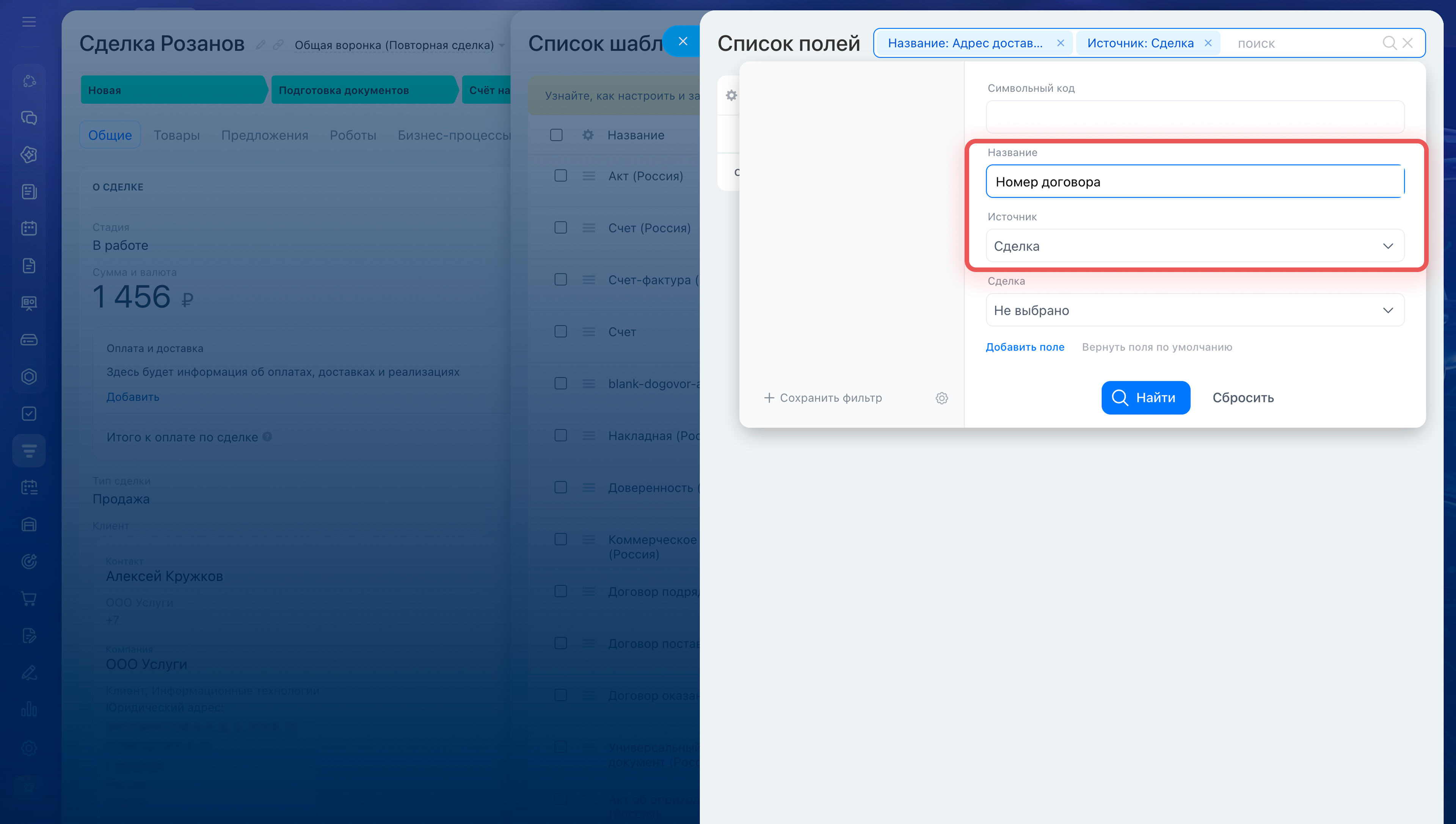
Task: Click deal type value 'Продажа'
Action: click(x=121, y=498)
